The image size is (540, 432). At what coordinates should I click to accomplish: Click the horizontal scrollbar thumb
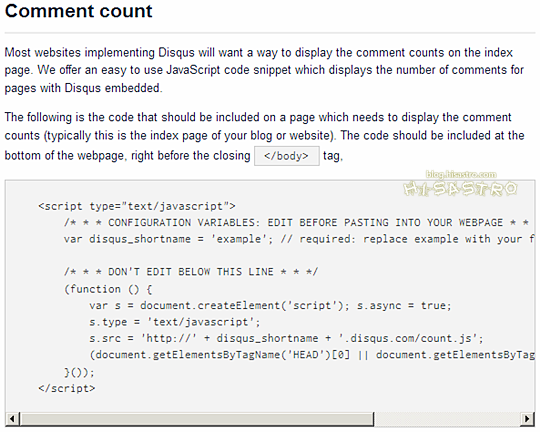click(x=197, y=419)
